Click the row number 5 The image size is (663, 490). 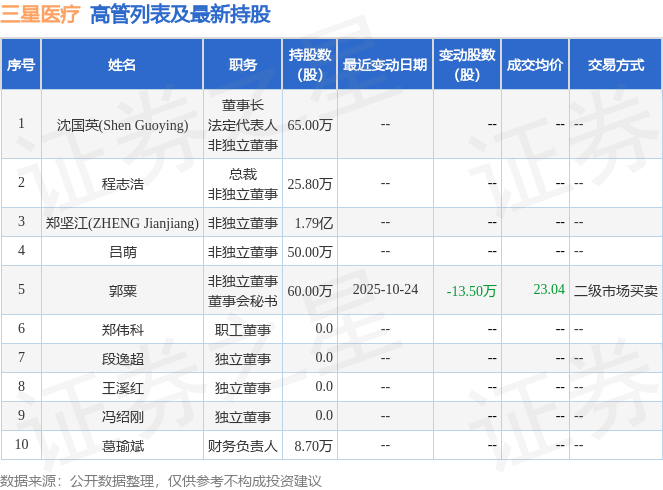click(21, 290)
